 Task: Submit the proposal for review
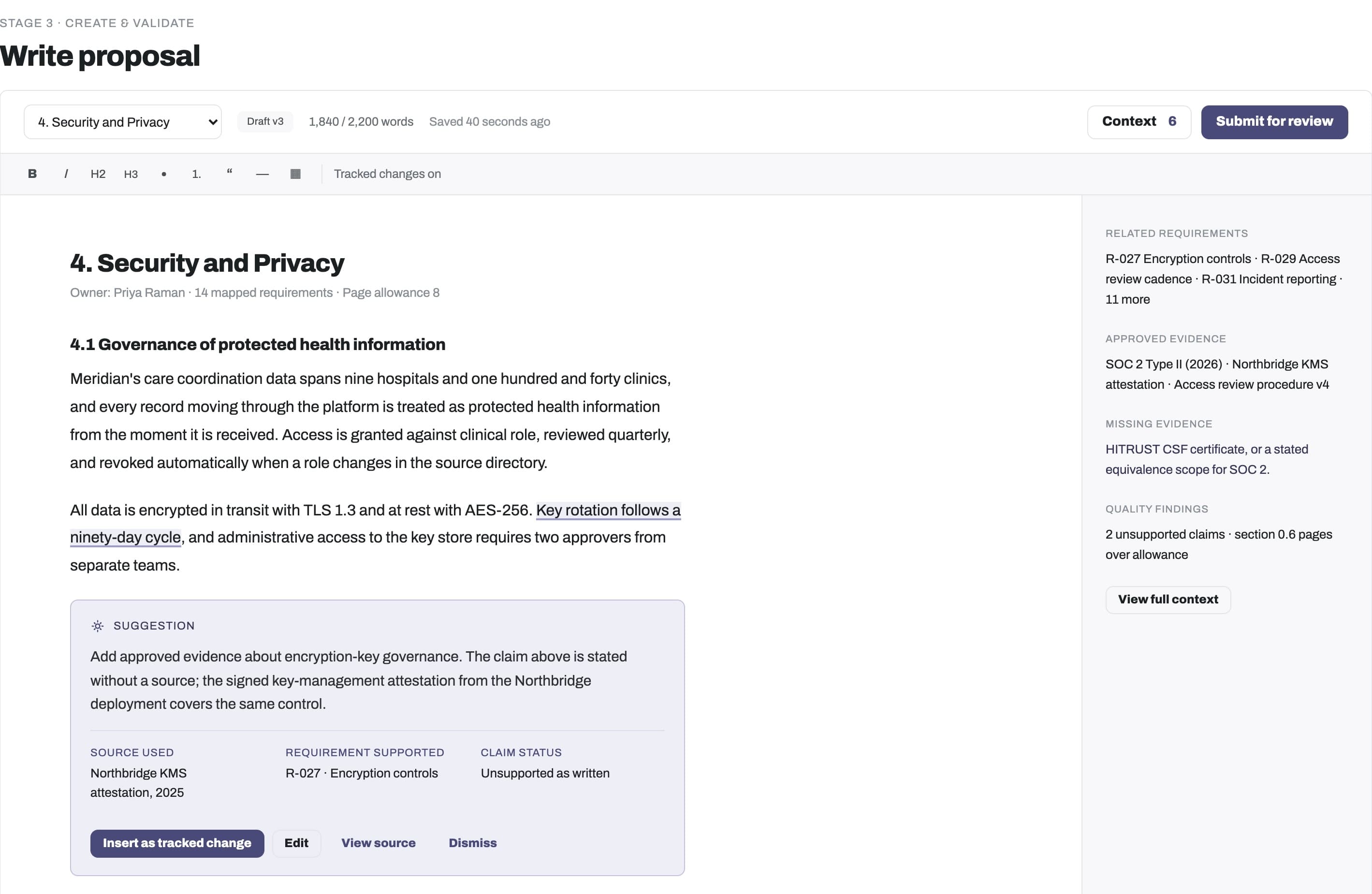(1274, 122)
